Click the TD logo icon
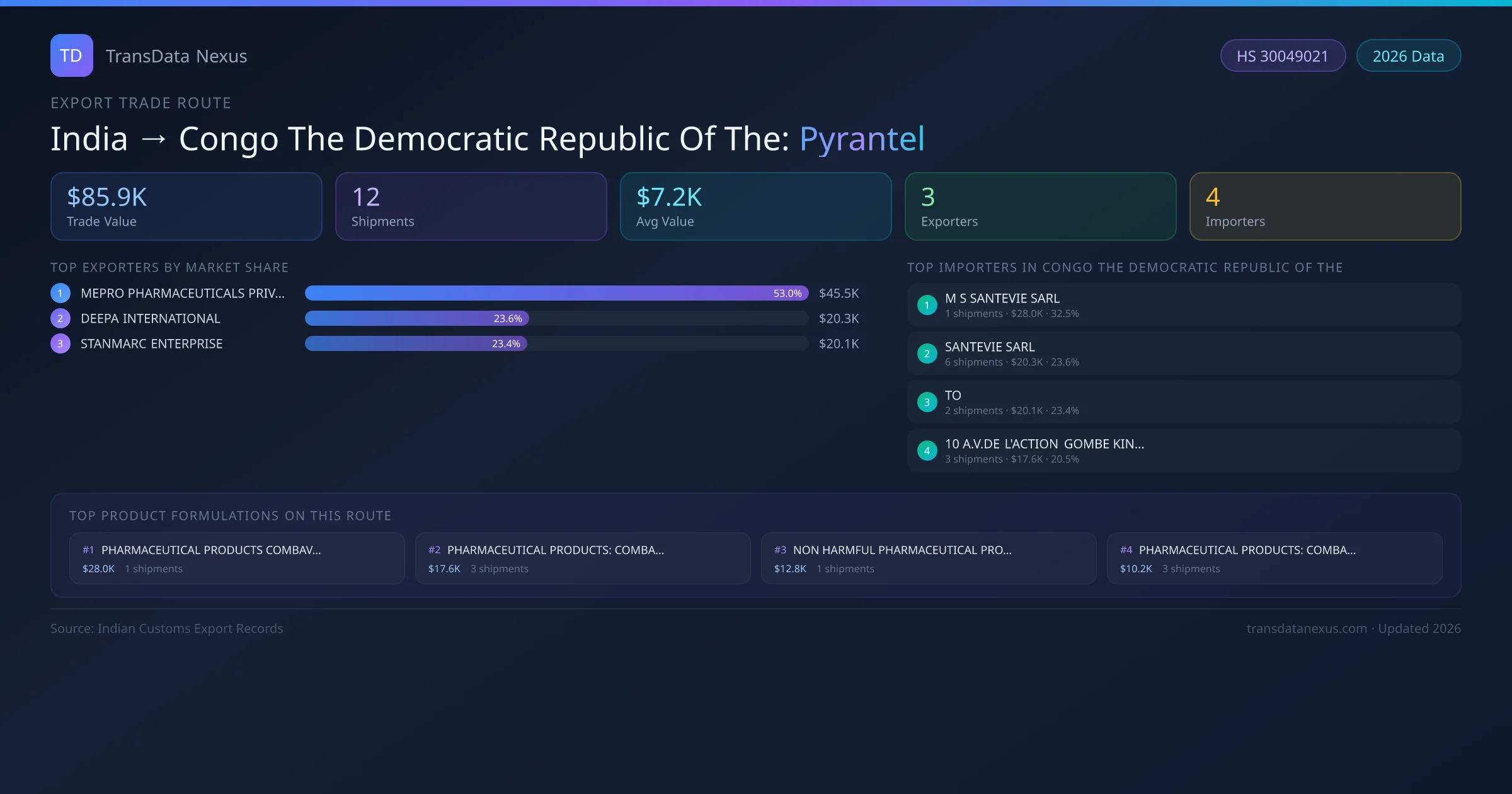Viewport: 1512px width, 794px height. 71,55
